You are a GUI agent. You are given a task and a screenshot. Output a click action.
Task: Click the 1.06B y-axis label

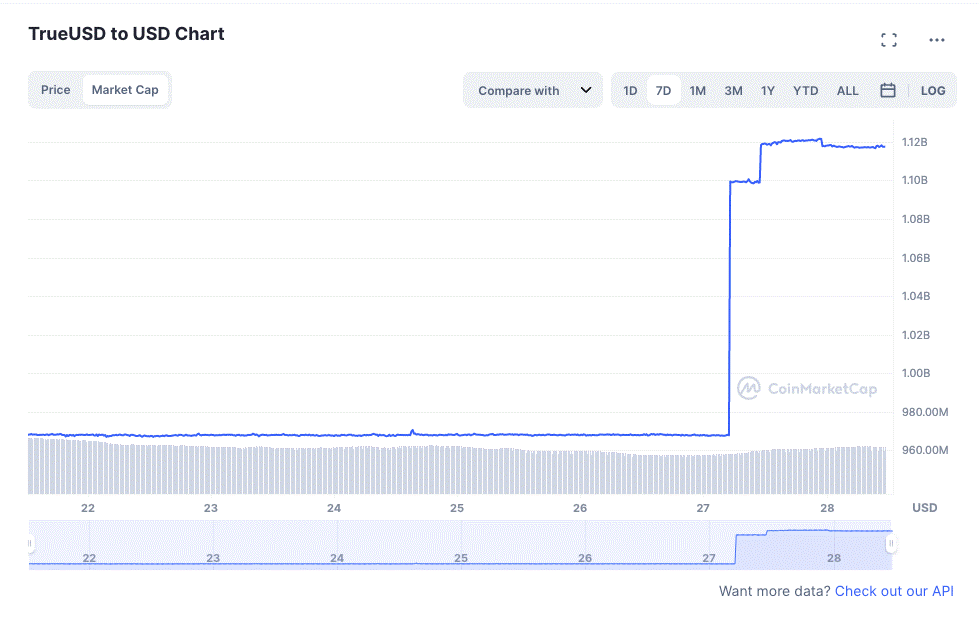915,258
